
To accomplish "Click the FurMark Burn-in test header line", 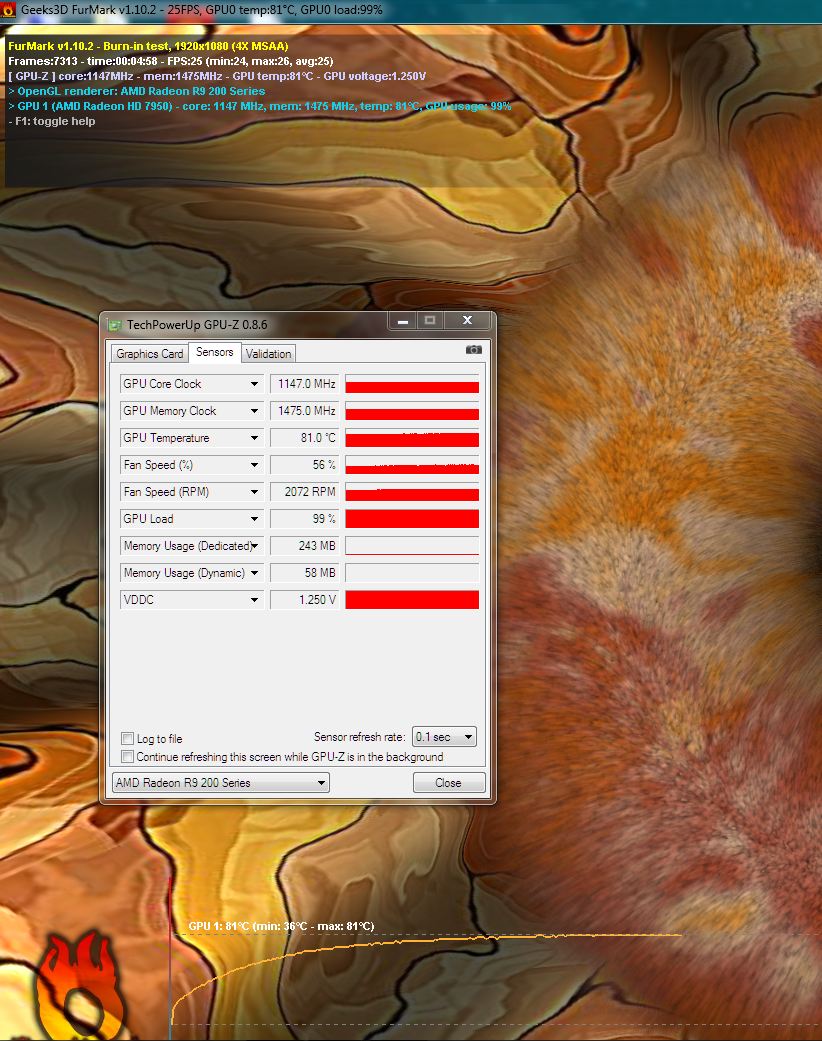I will [148, 46].
